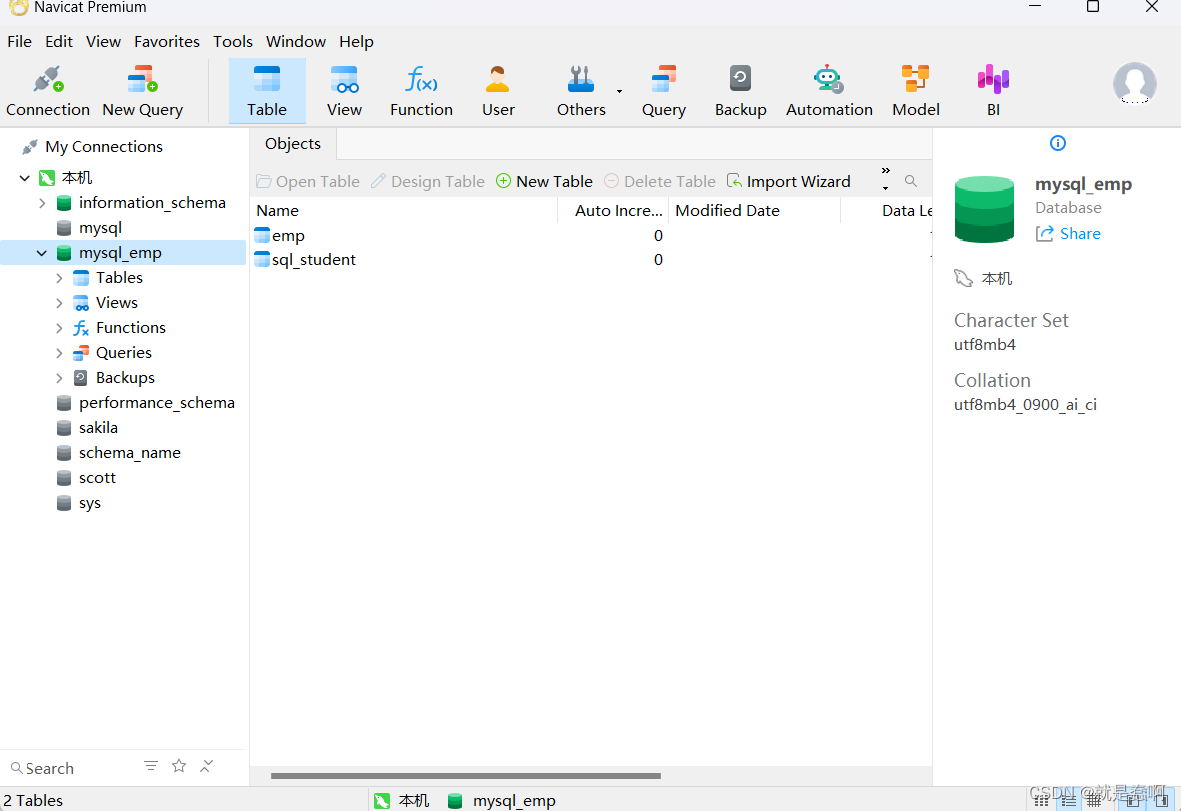Click the blue information icon
Screen dimensions: 1181x811
[x=1057, y=143]
